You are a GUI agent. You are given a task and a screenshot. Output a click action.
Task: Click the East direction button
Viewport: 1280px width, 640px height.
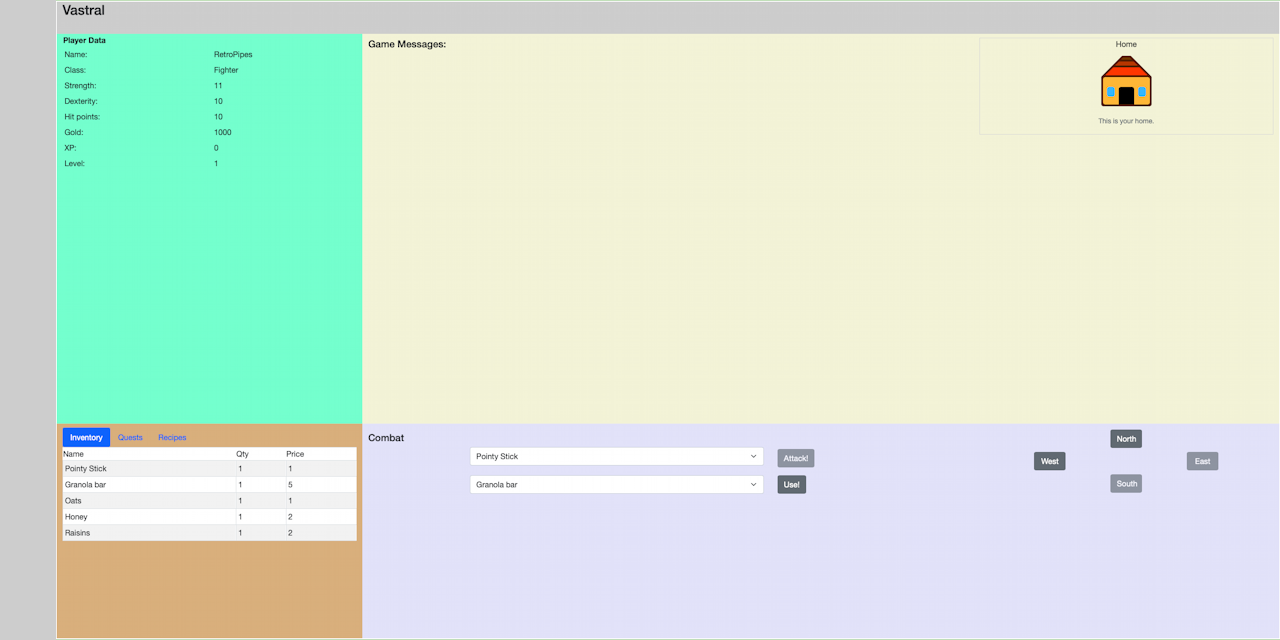pos(1202,461)
